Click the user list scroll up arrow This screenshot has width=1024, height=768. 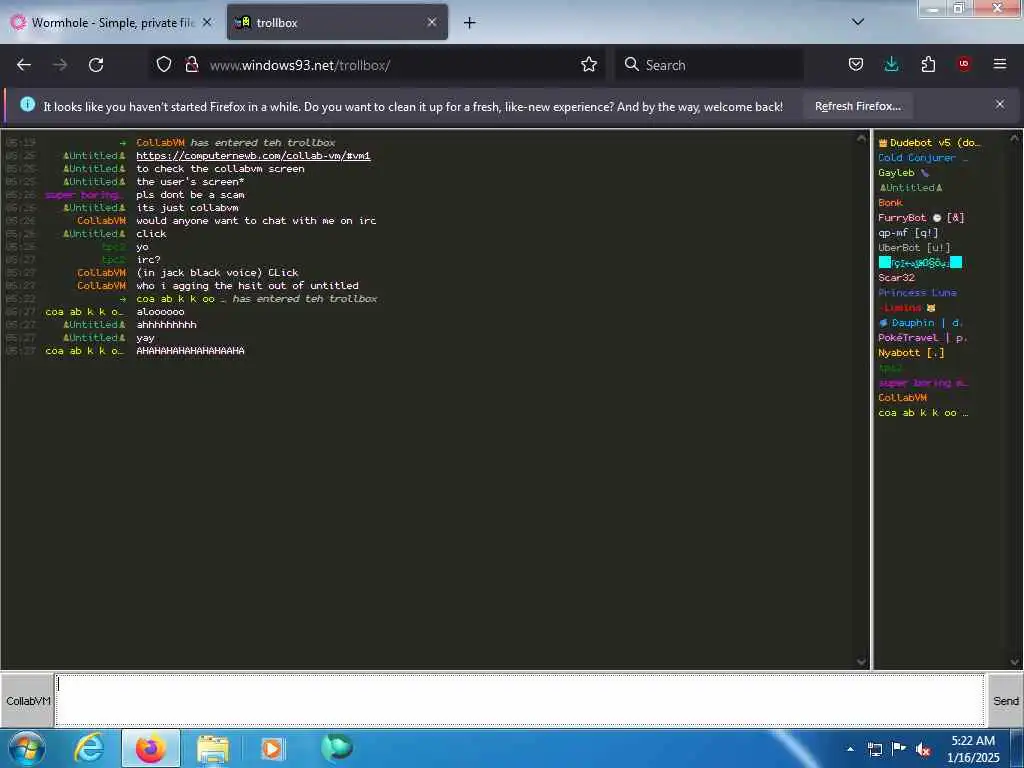point(1014,138)
